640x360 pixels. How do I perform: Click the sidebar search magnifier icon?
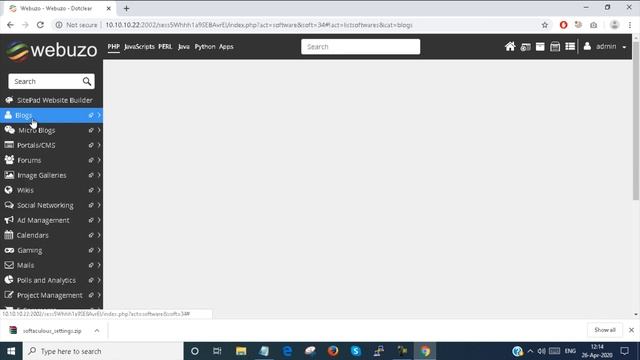tap(87, 81)
